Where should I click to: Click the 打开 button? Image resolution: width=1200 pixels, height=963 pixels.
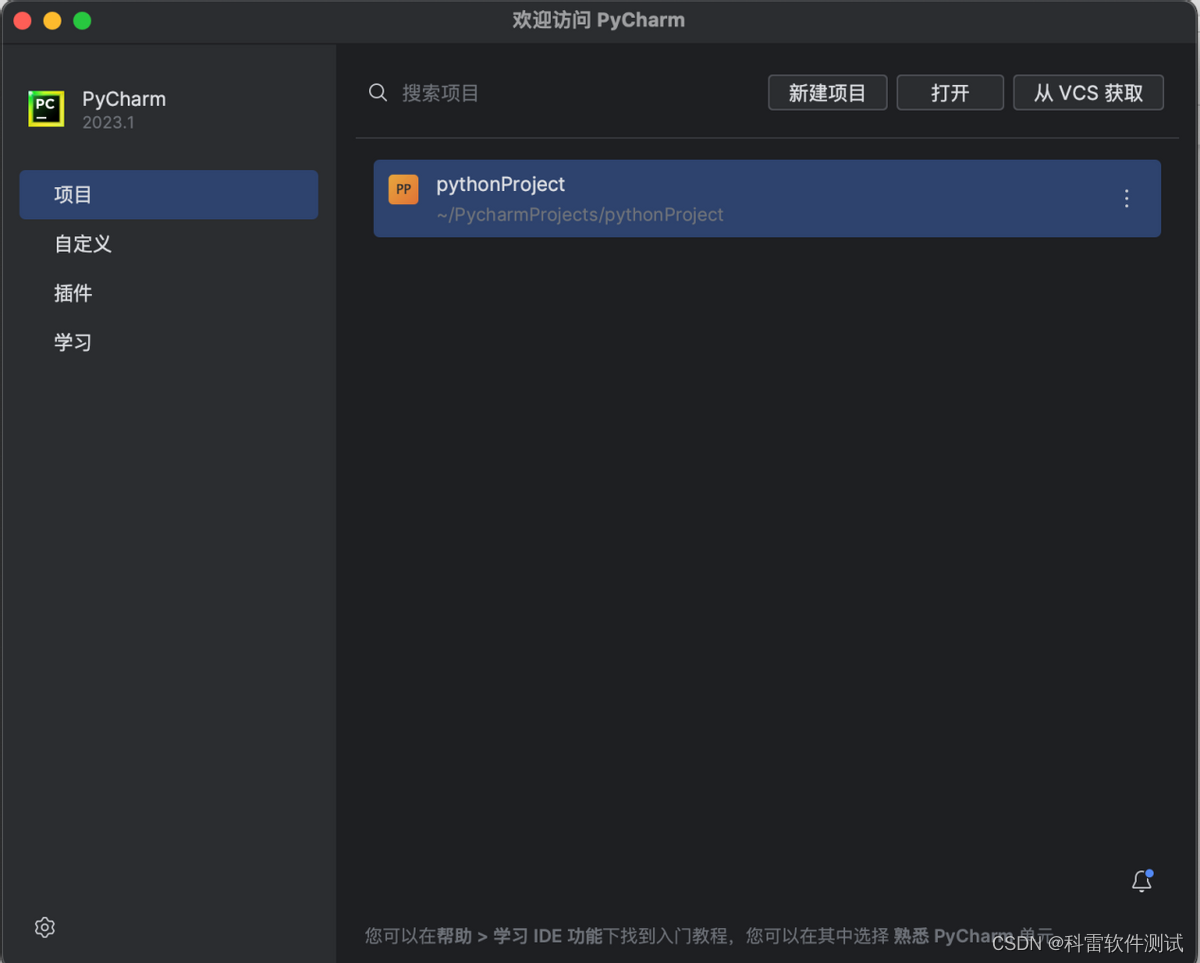click(x=950, y=93)
